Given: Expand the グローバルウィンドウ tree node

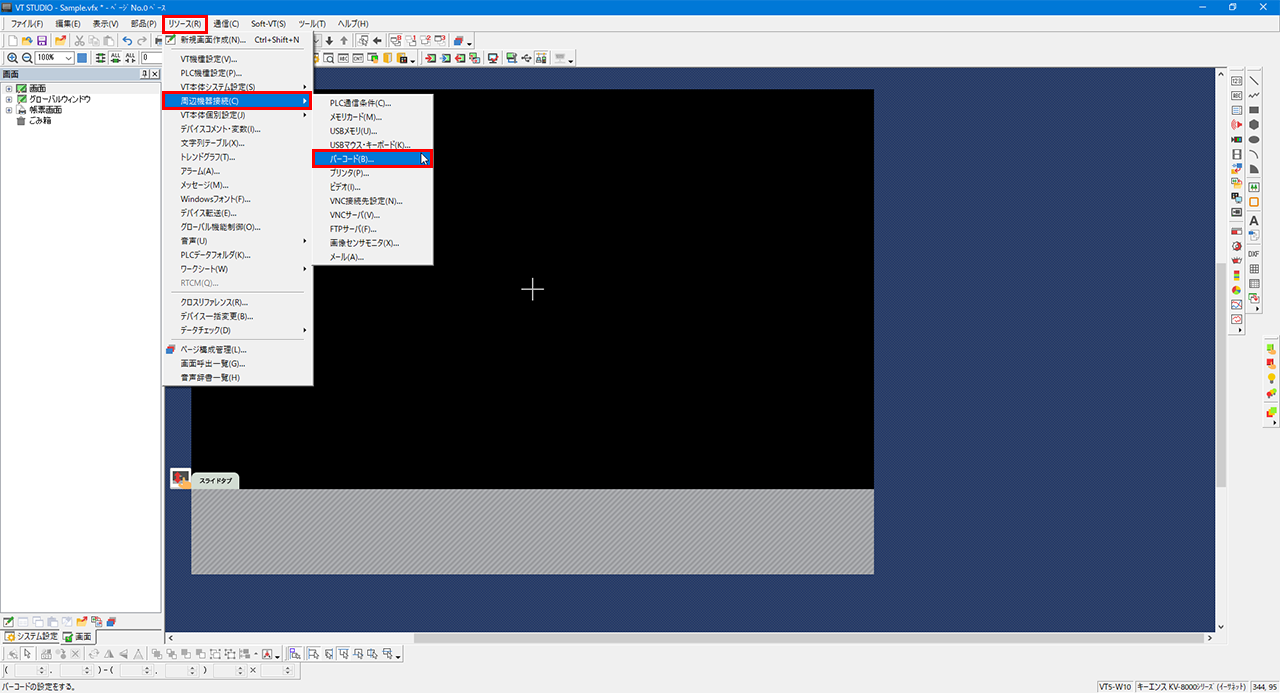Looking at the screenshot, I should pyautogui.click(x=9, y=100).
